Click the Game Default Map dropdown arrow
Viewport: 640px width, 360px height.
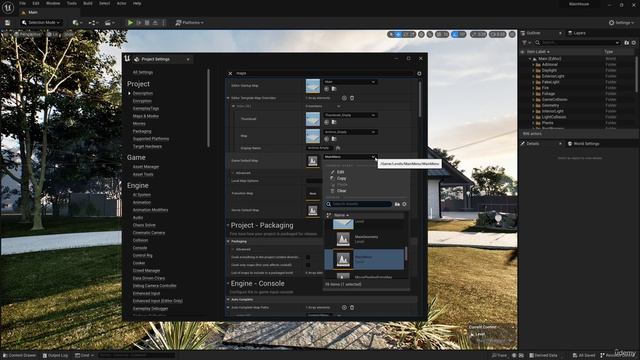[x=373, y=157]
